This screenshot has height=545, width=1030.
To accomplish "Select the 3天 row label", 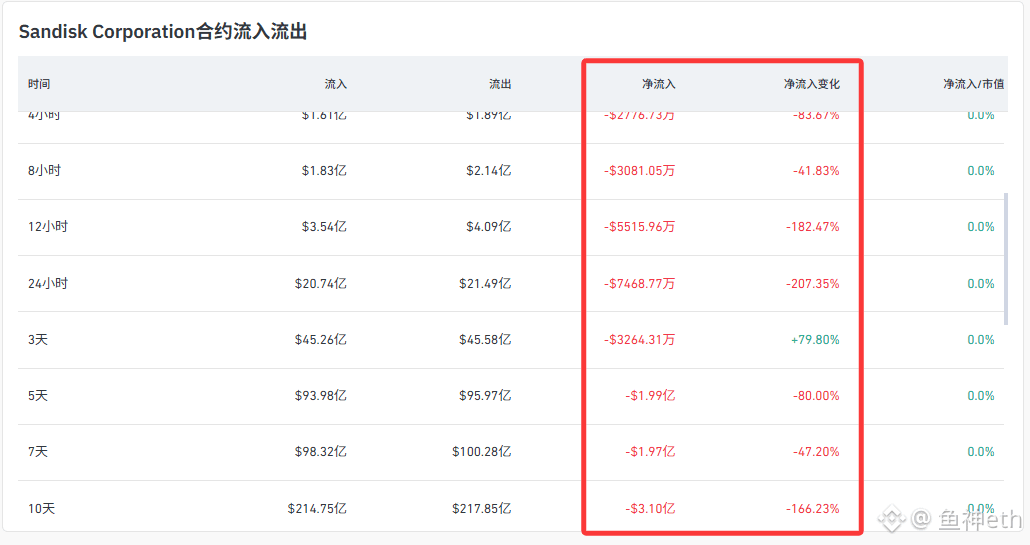I will point(37,339).
